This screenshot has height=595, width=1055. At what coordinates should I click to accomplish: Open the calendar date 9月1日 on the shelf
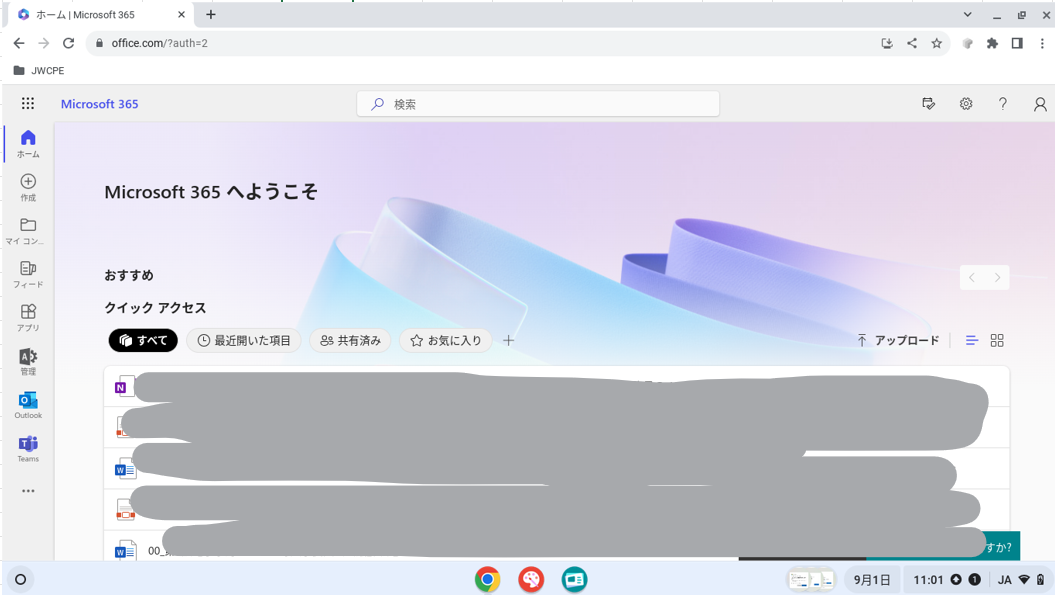pos(872,580)
